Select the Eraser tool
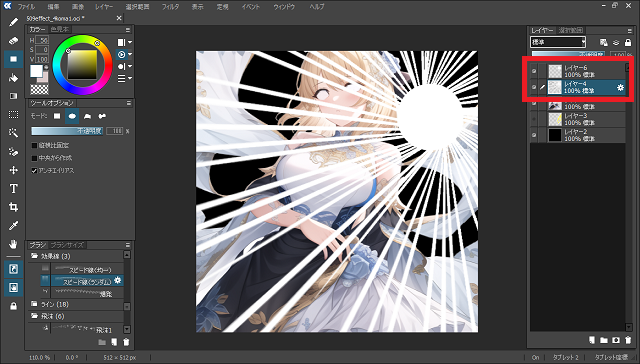Image resolution: width=640 pixels, height=364 pixels. [13, 40]
